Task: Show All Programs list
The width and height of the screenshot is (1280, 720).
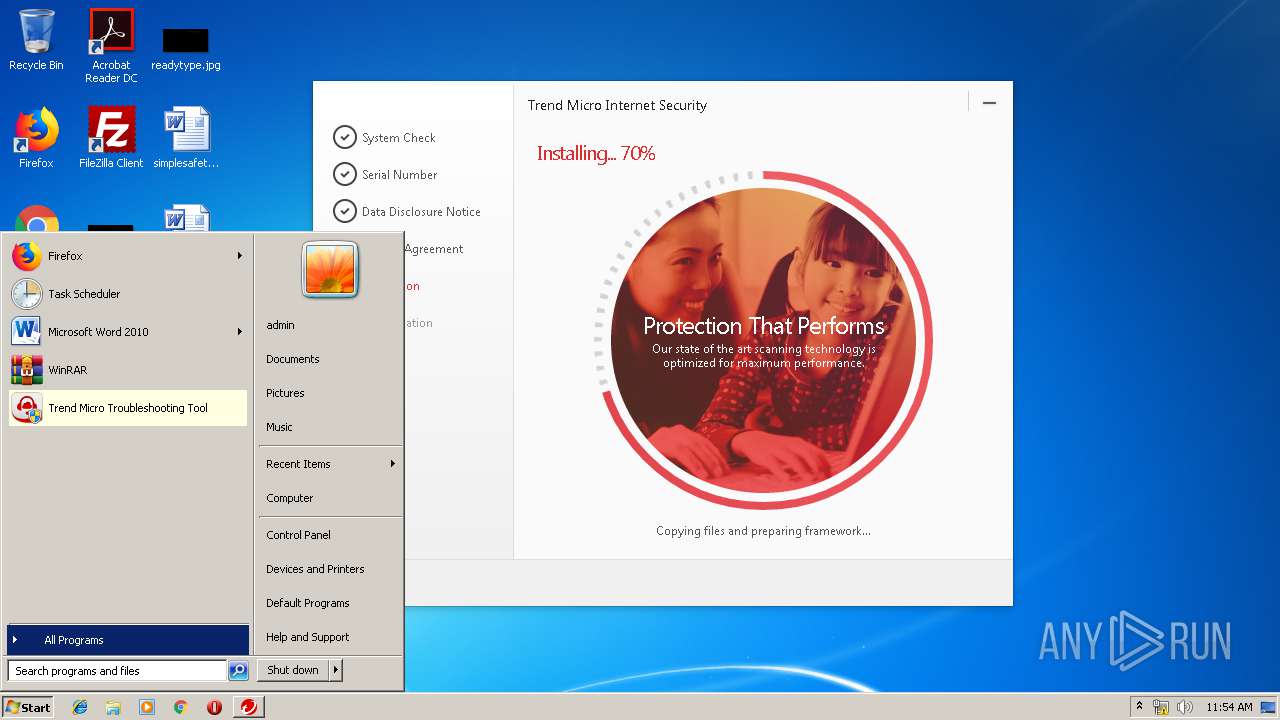Action: 127,640
